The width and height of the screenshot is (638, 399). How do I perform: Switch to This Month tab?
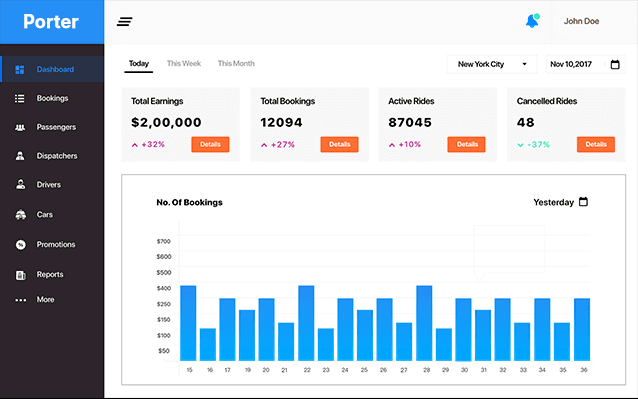(x=236, y=63)
